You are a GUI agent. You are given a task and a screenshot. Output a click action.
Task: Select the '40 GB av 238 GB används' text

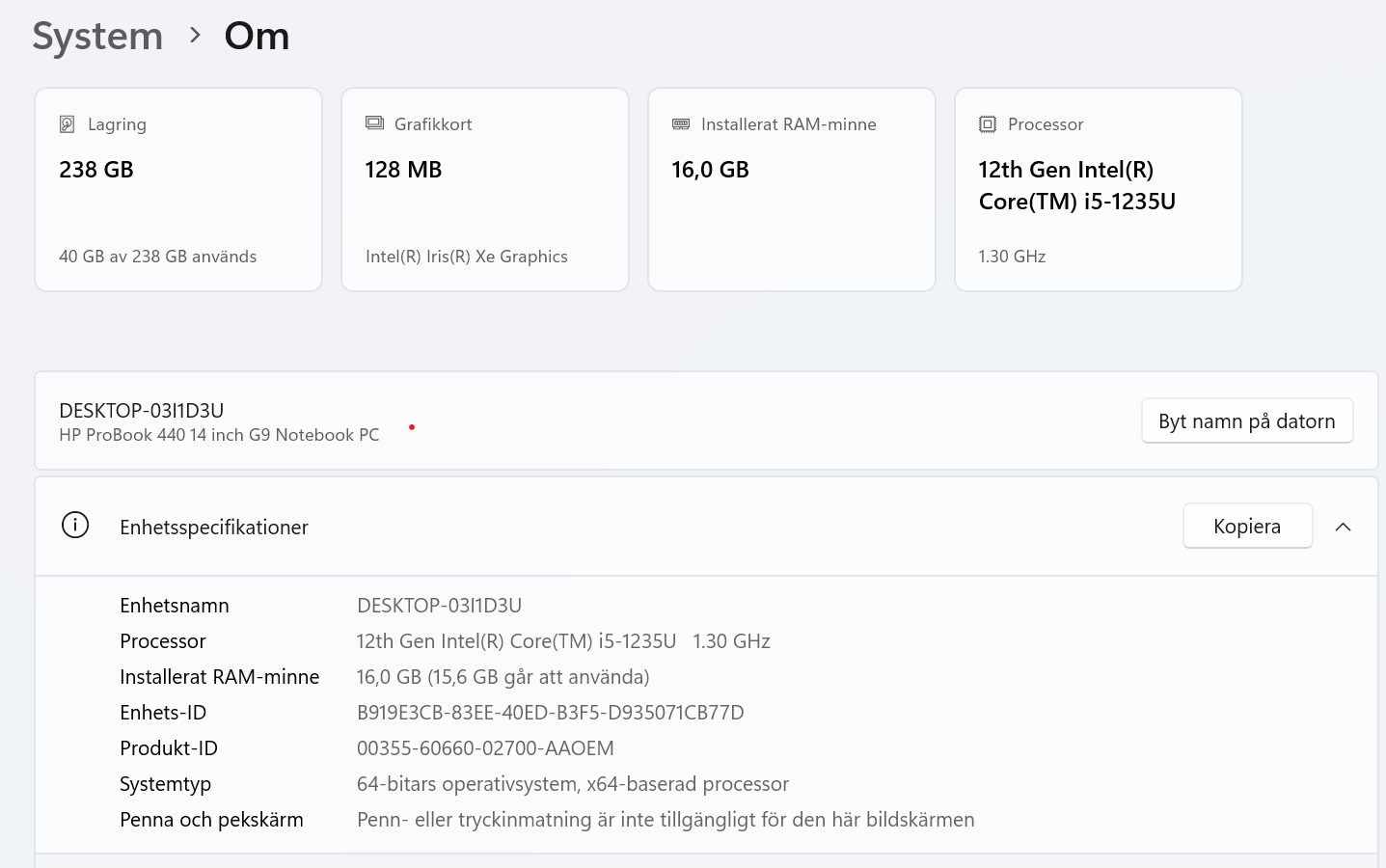coord(158,257)
